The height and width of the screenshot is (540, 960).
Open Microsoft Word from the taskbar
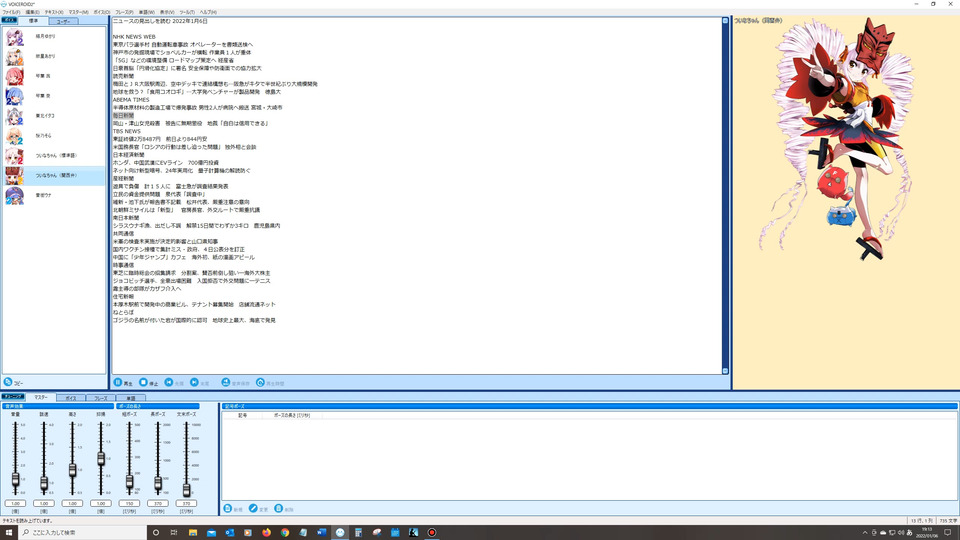click(321, 533)
